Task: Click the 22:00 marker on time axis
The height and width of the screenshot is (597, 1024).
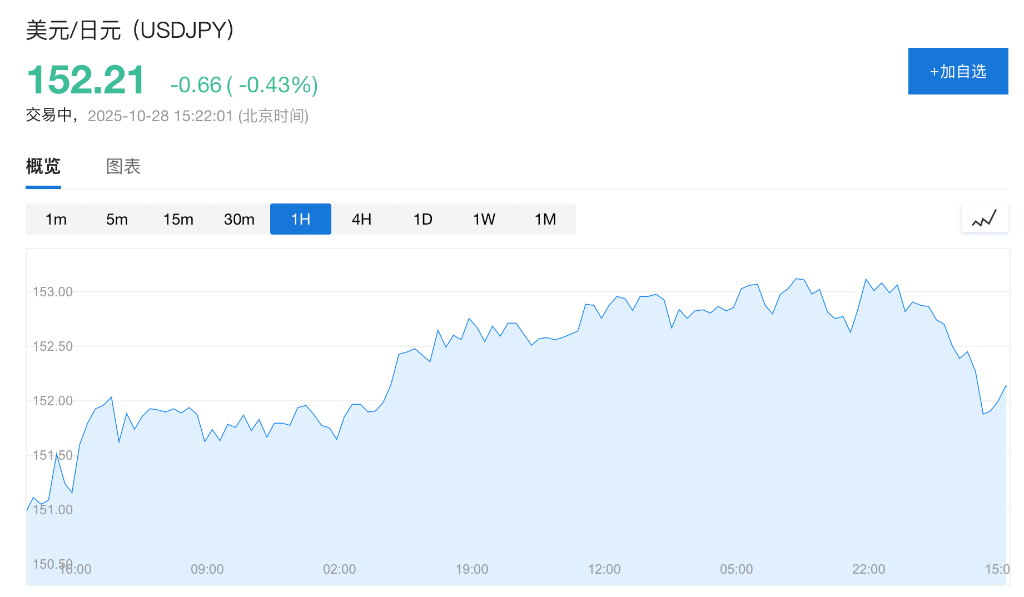Action: pos(868,569)
